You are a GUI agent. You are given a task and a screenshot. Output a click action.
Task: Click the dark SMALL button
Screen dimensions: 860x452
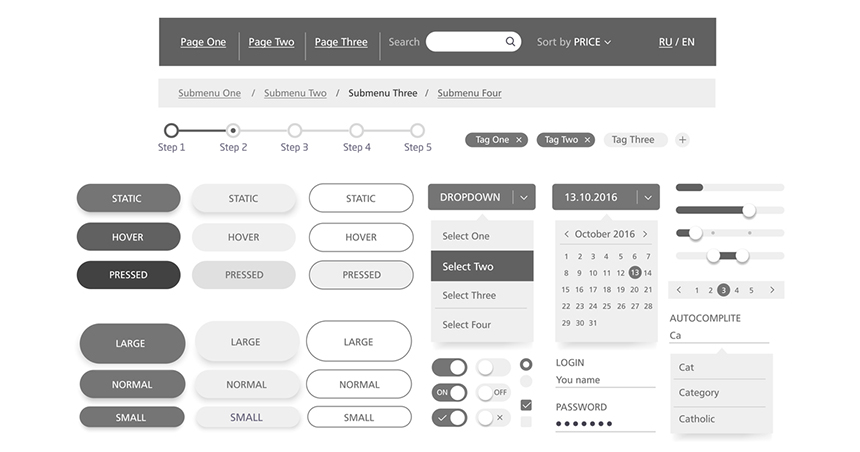132,417
